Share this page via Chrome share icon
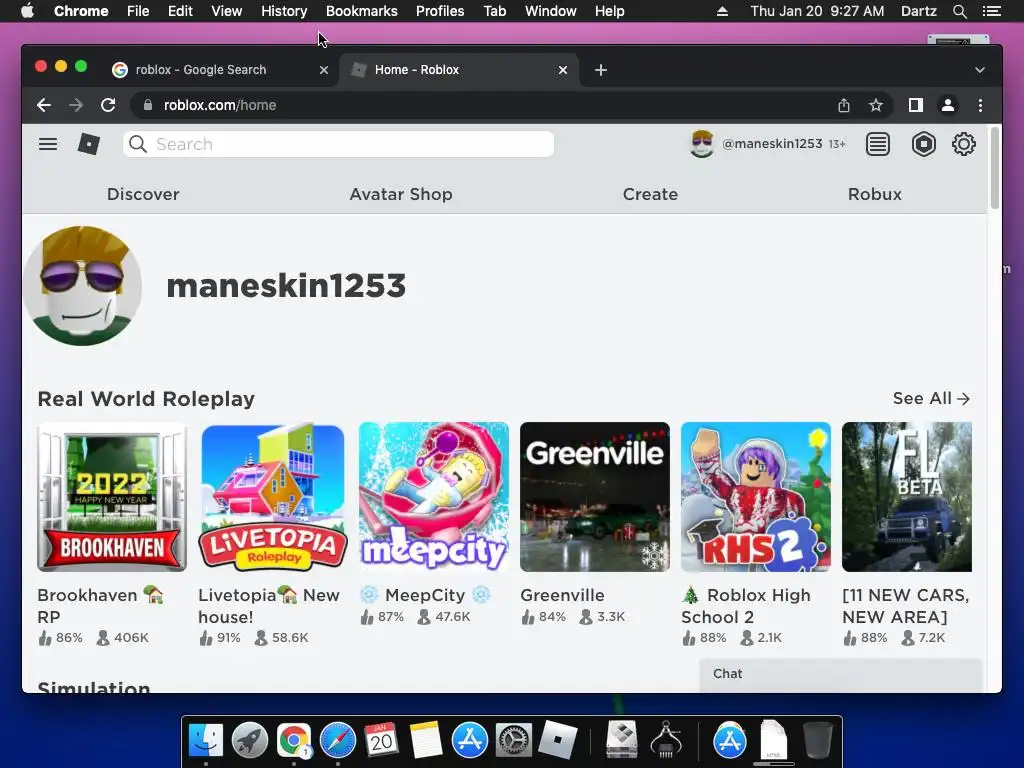Viewport: 1024px width, 768px height. [x=844, y=105]
